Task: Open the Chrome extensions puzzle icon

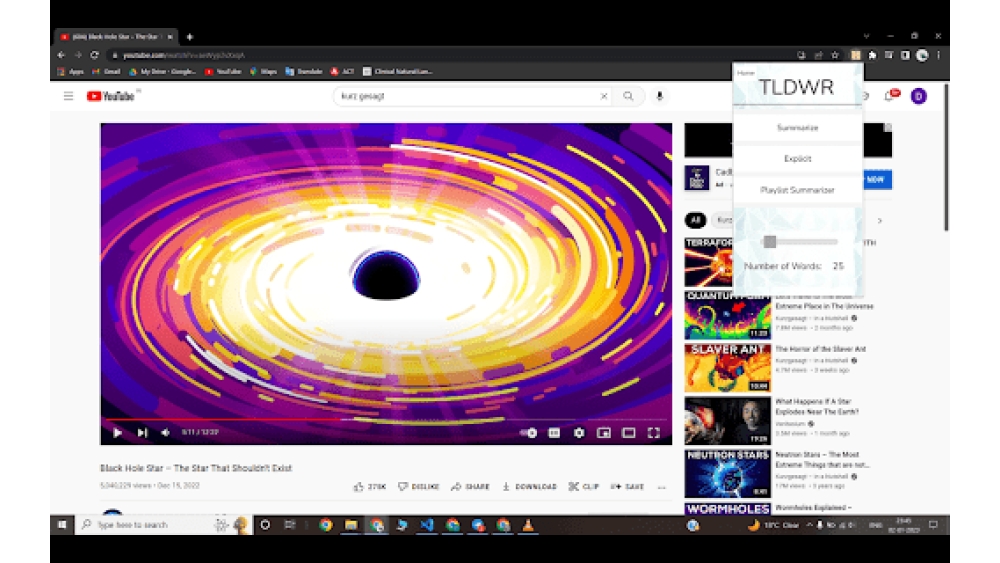Action: [x=872, y=55]
